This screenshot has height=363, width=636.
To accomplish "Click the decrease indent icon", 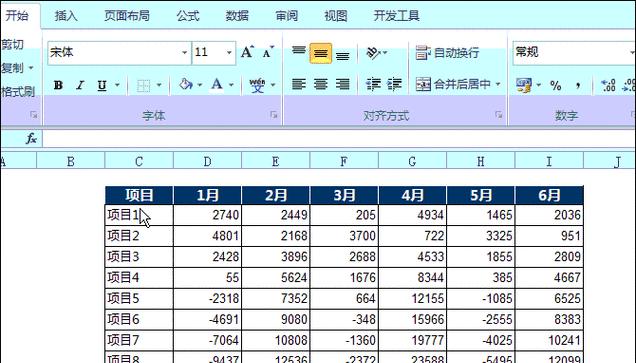I will click(373, 84).
